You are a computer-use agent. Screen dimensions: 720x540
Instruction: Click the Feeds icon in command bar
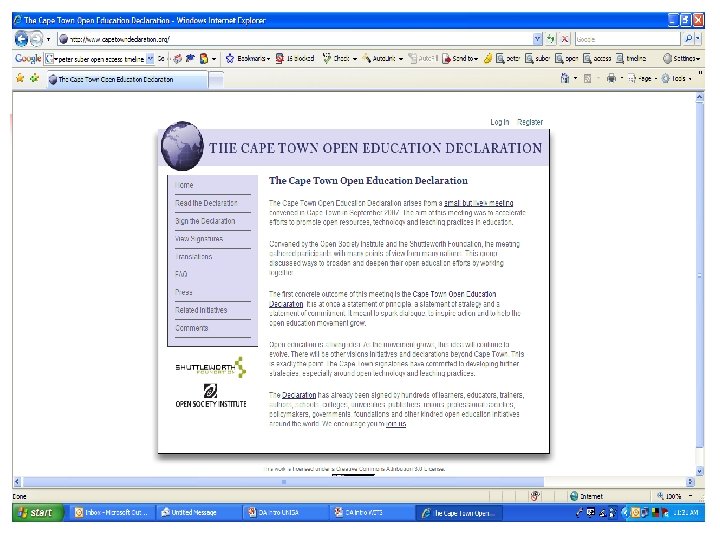[x=587, y=79]
